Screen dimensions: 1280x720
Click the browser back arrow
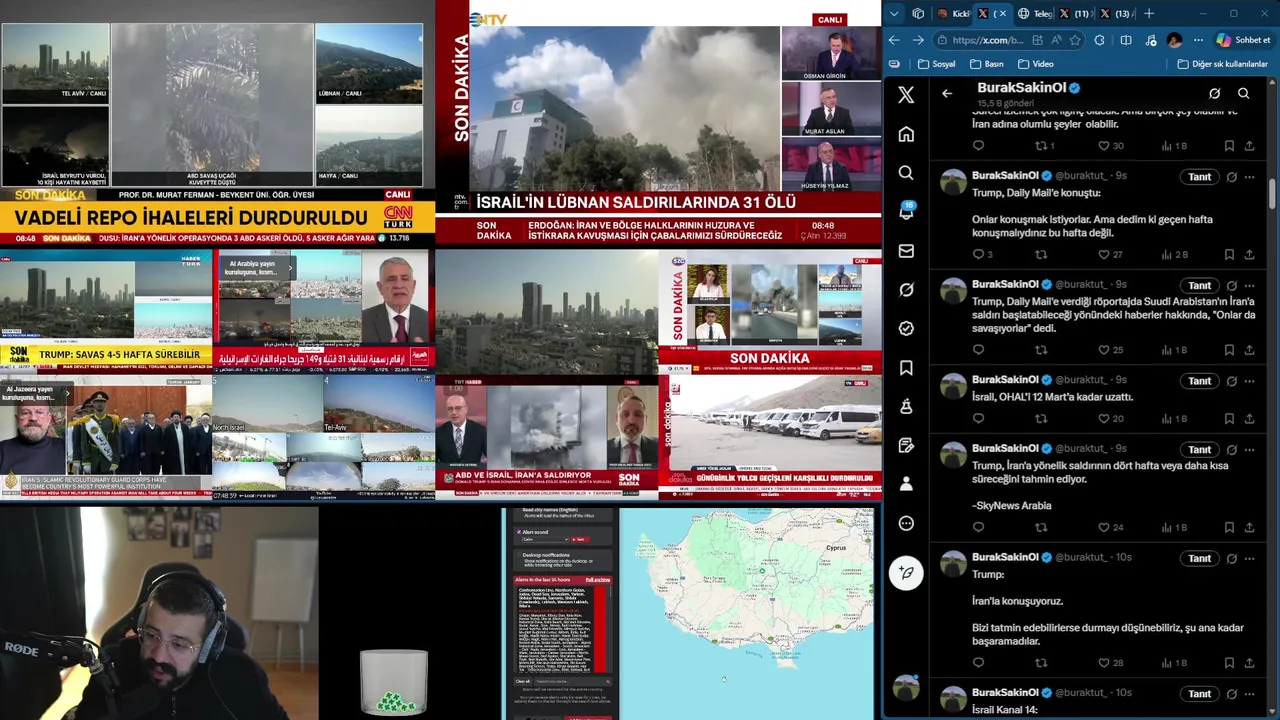point(894,40)
